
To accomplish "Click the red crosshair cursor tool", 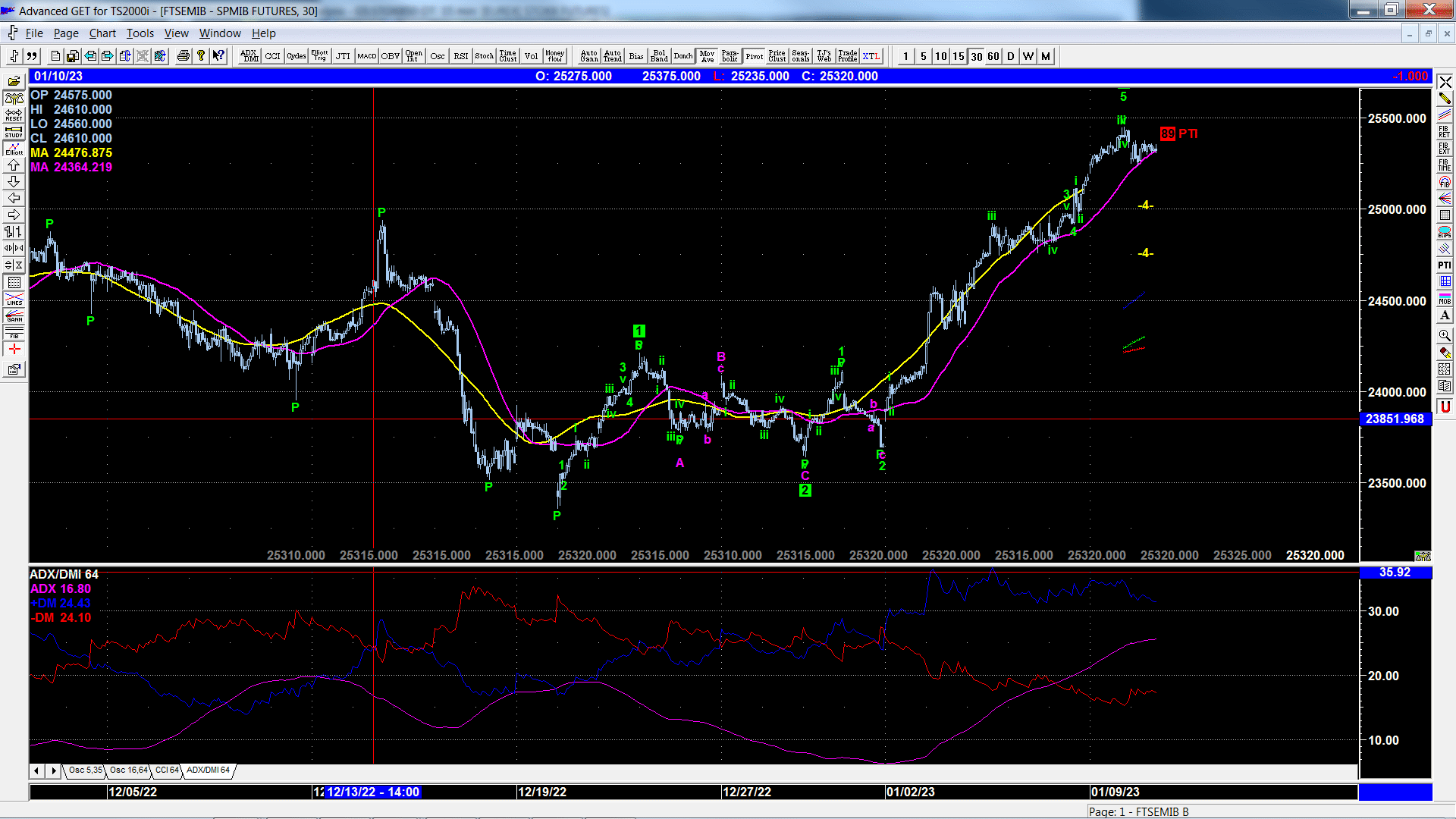I will coord(14,349).
